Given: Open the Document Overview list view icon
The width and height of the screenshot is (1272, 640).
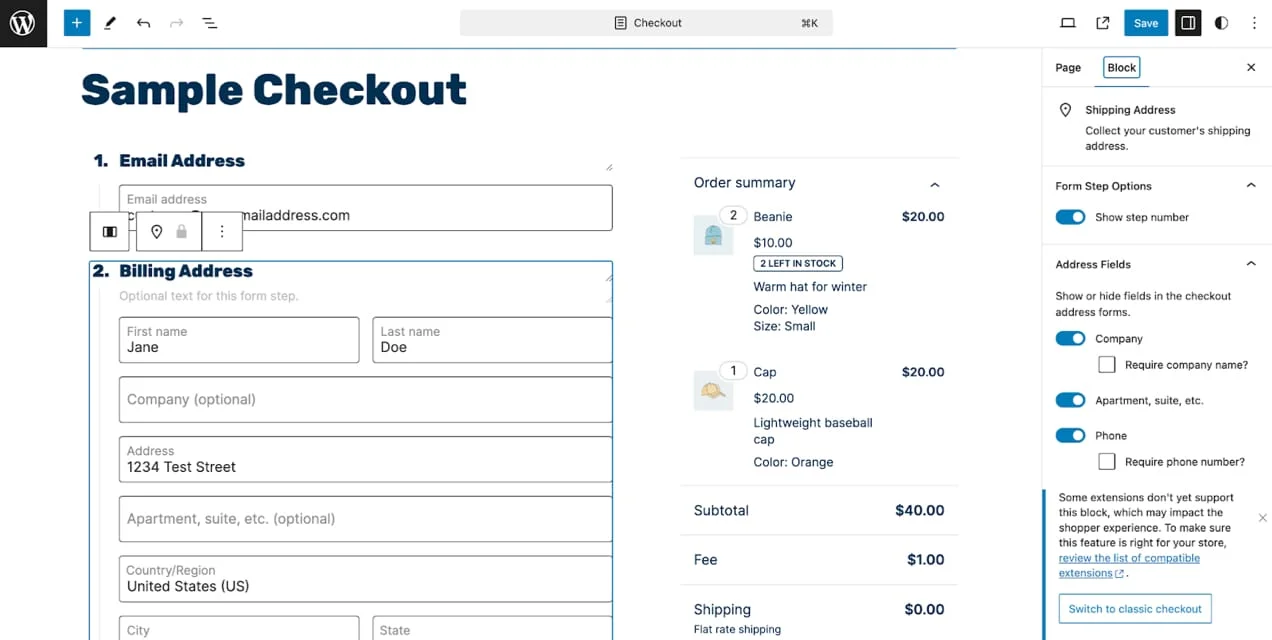Looking at the screenshot, I should [x=209, y=22].
